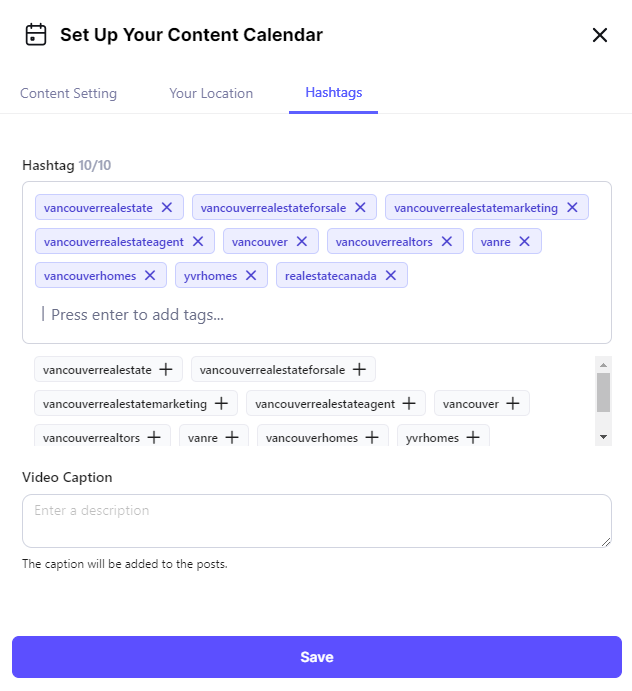The image size is (632, 691).
Task: Remove the vancouverrealestatemarketing selected tag
Action: tap(572, 208)
